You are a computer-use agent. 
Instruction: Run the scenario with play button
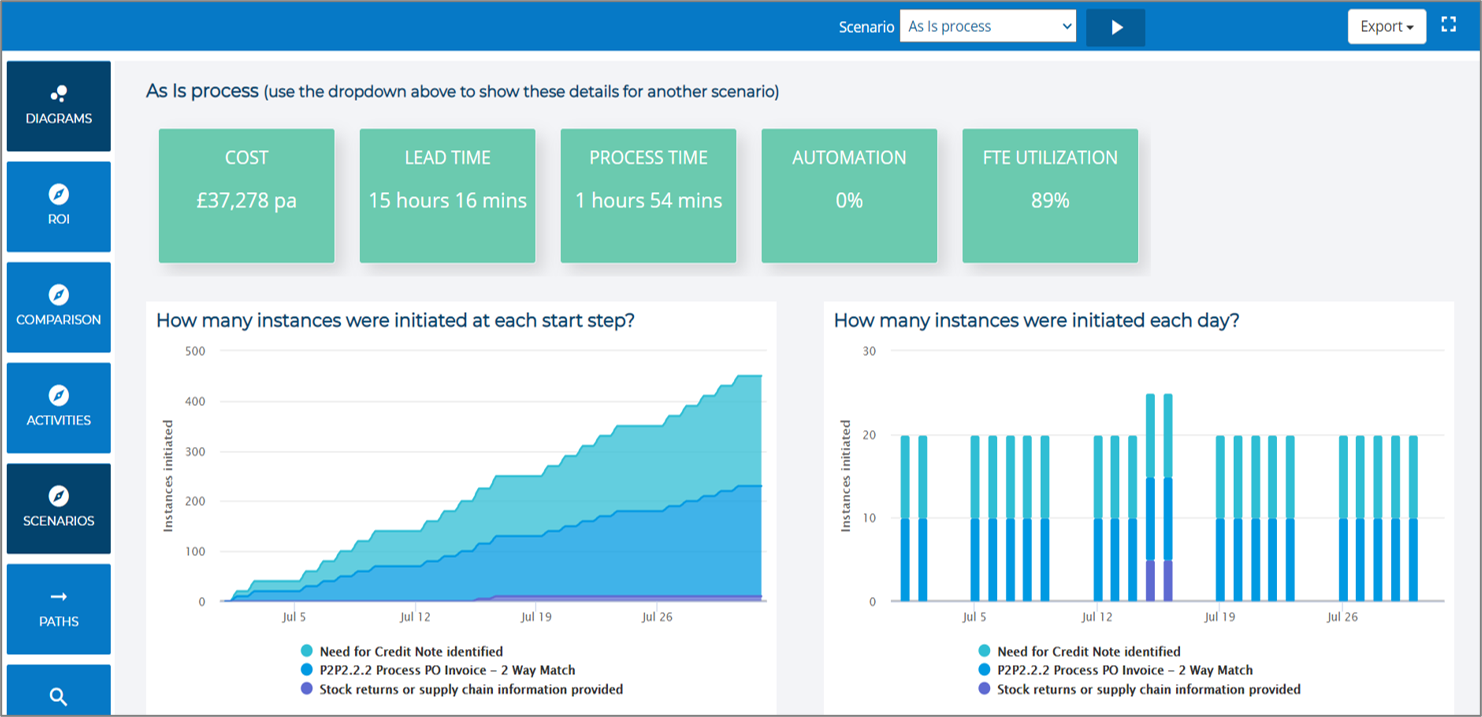1116,27
